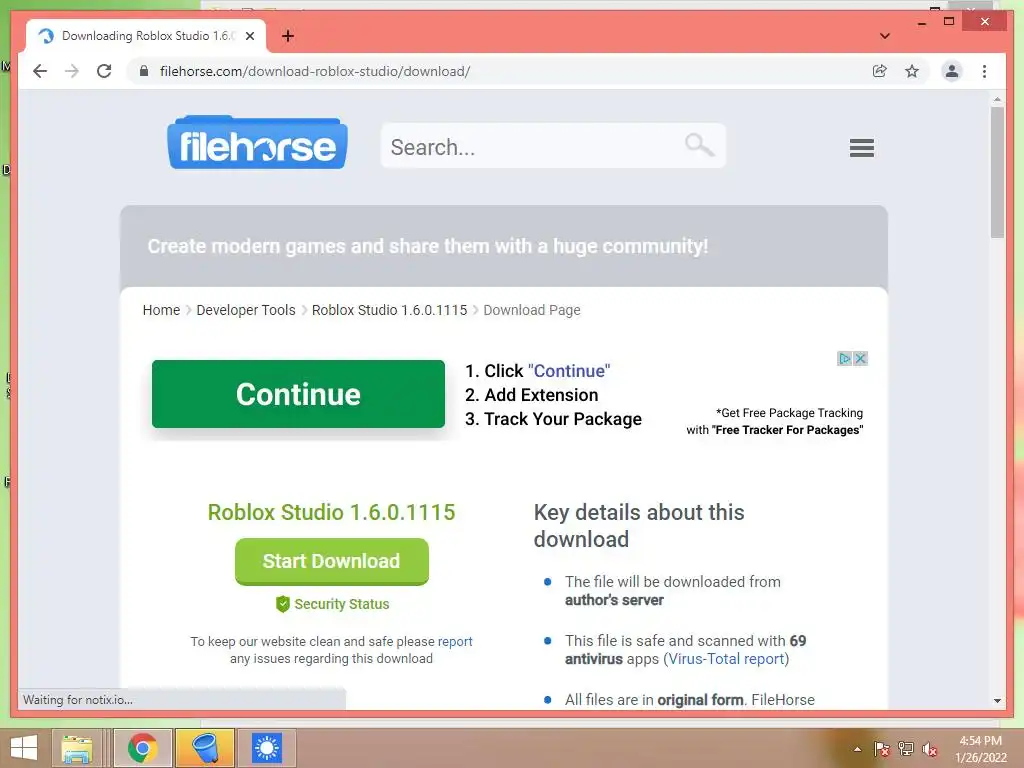
Task: Click the FileHorse search field
Action: pos(552,146)
